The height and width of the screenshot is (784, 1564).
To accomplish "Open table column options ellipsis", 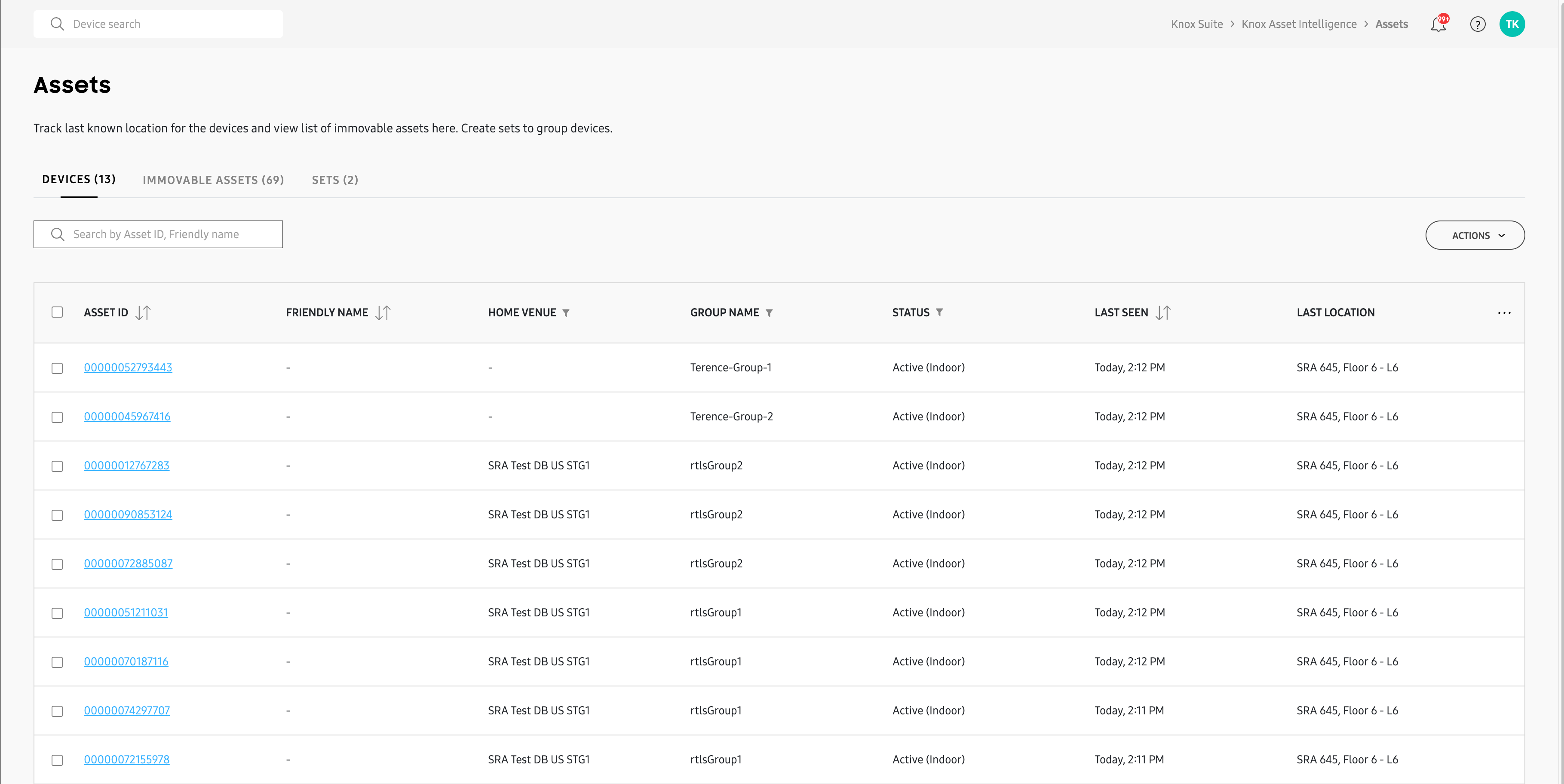I will (1504, 313).
